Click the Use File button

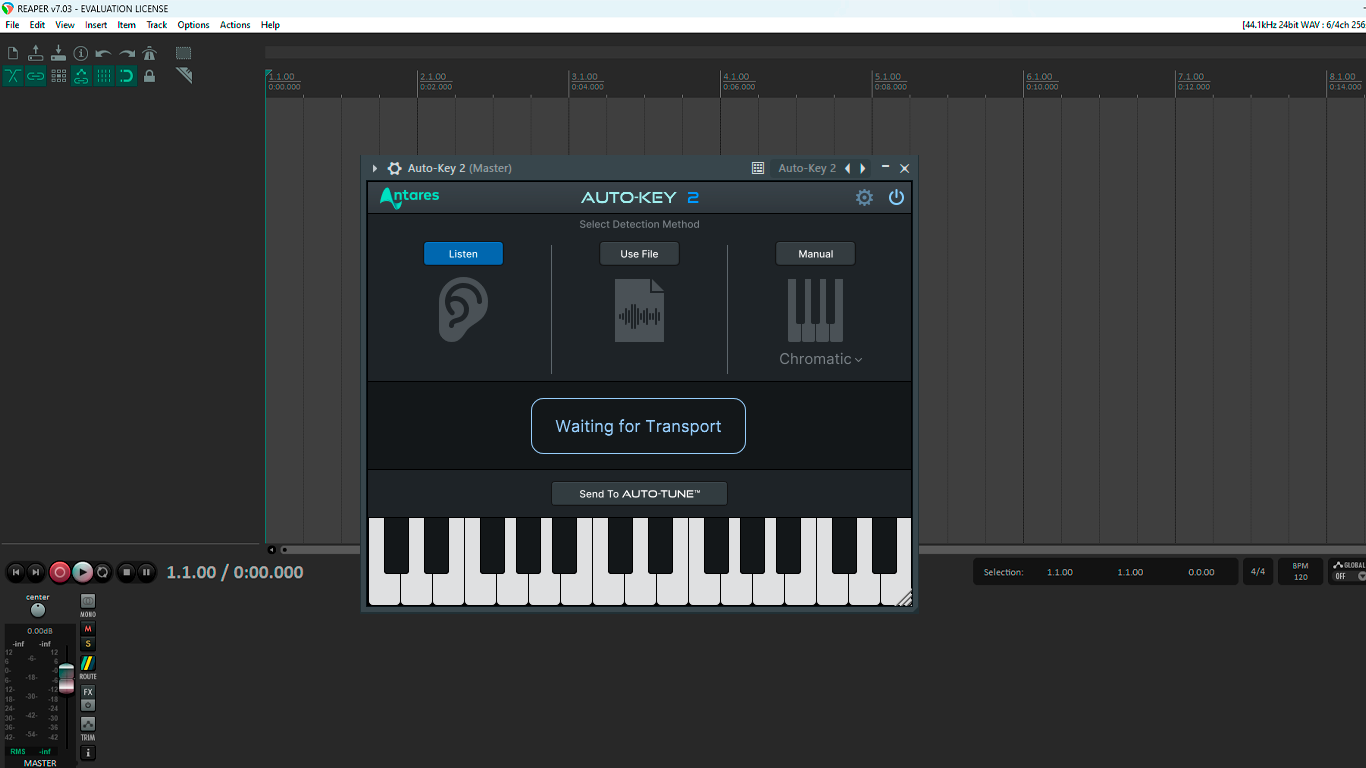coord(639,254)
